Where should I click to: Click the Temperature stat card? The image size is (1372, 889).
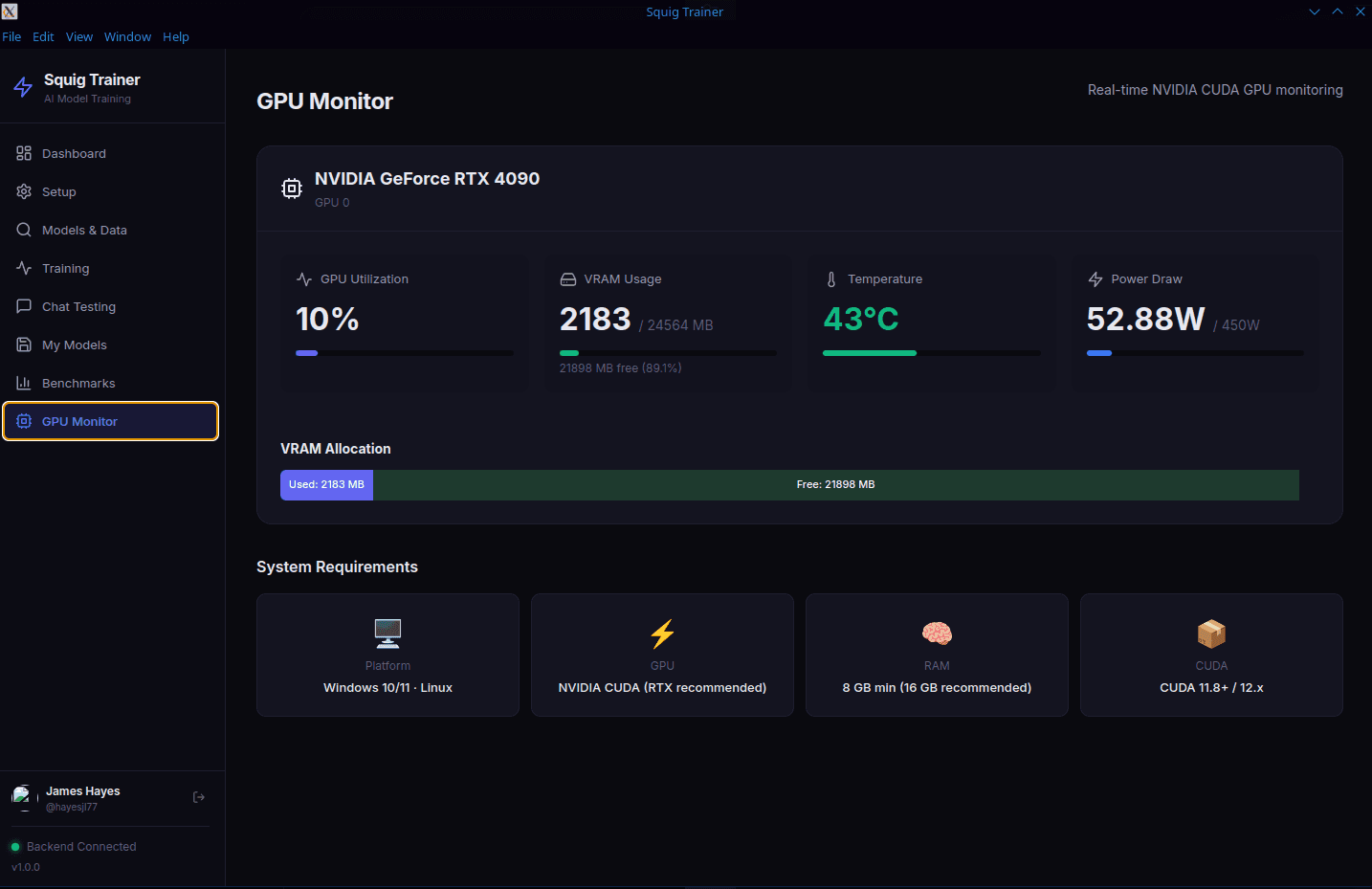pos(931,322)
